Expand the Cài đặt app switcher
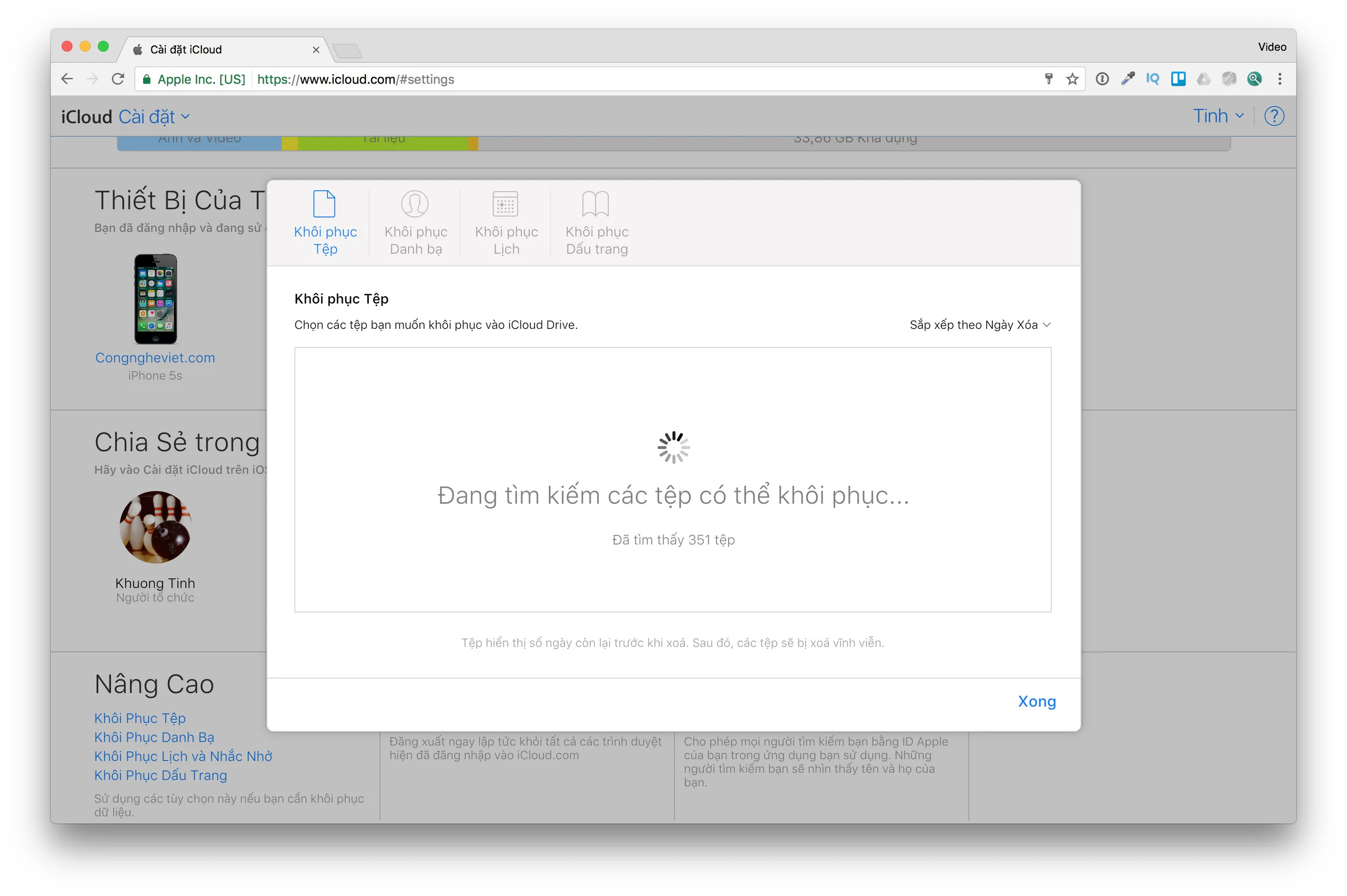 [x=154, y=117]
